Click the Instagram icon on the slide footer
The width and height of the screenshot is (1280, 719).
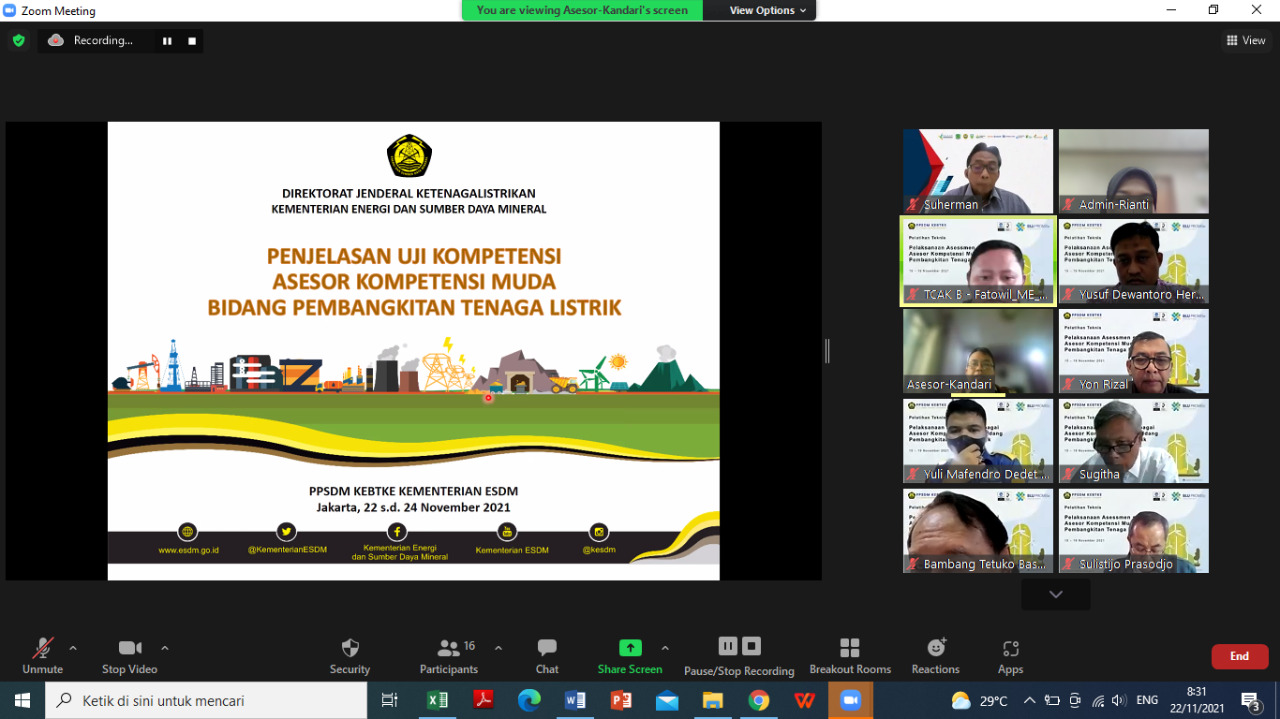598,532
